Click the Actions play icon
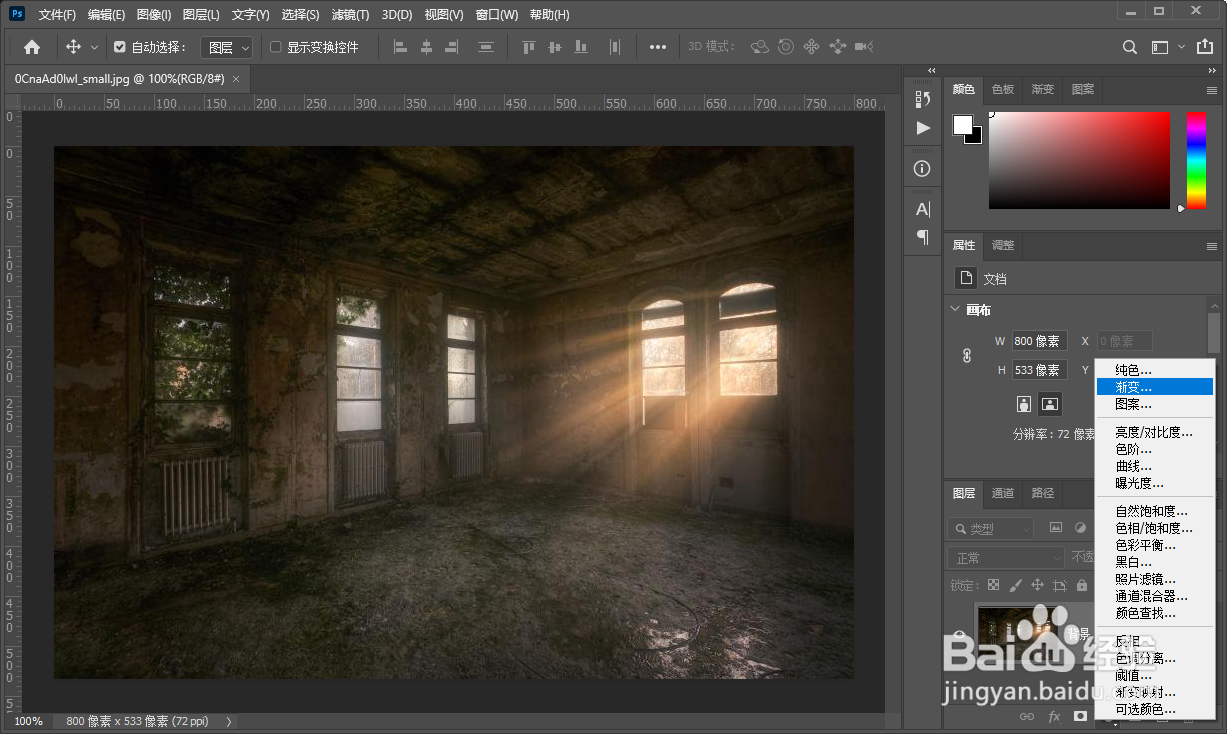The height and width of the screenshot is (734, 1227). pos(923,128)
